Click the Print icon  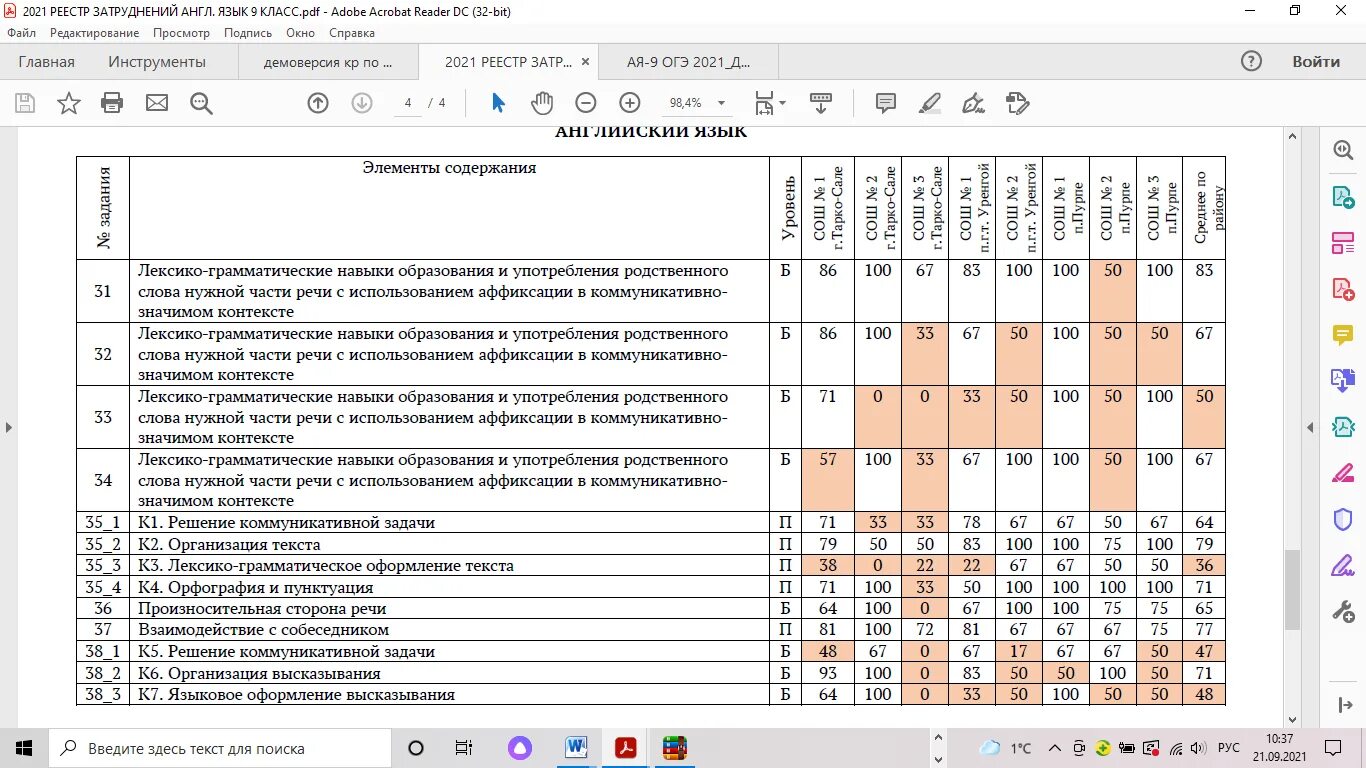[x=112, y=103]
